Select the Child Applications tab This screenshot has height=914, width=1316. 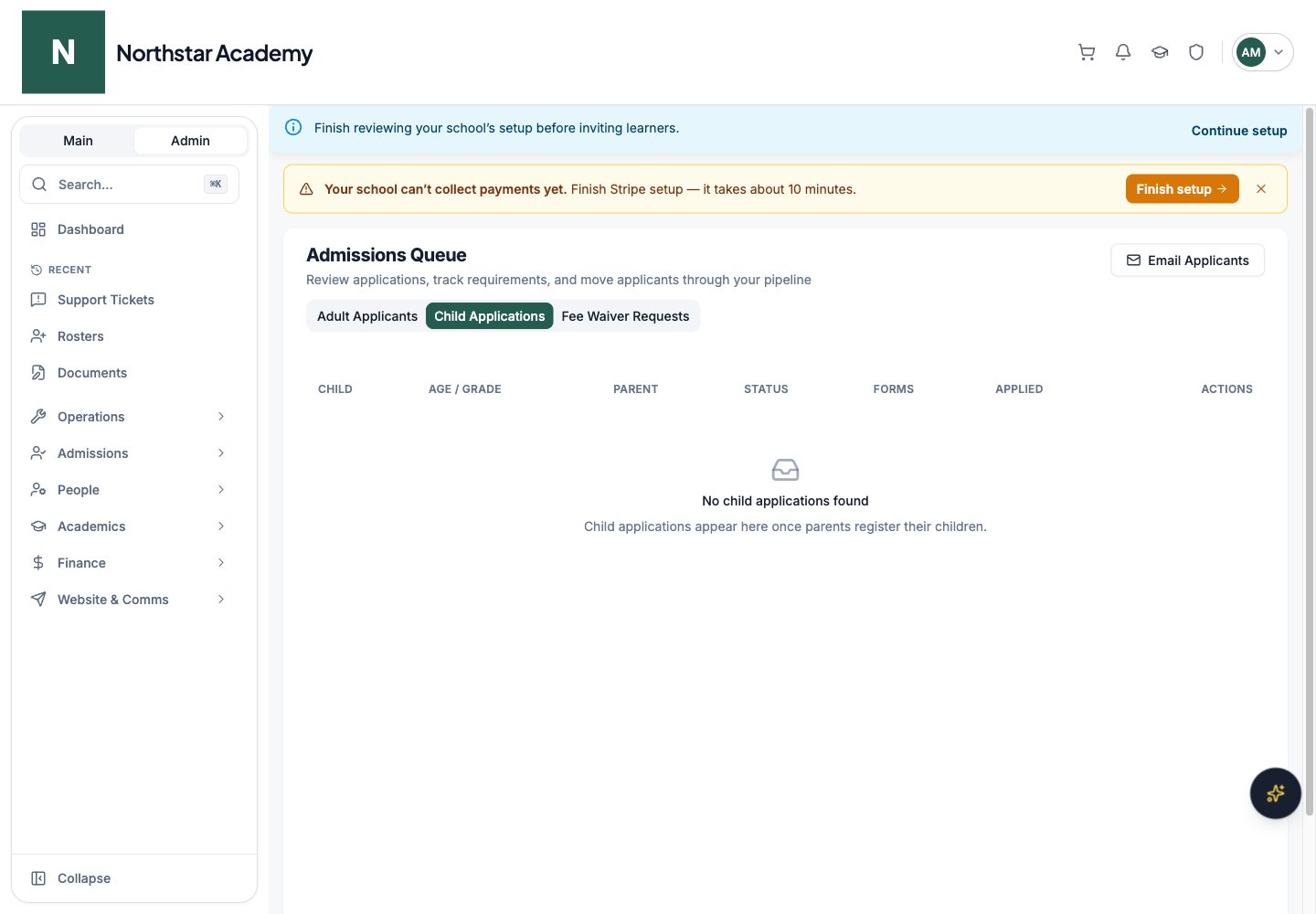pyautogui.click(x=490, y=316)
